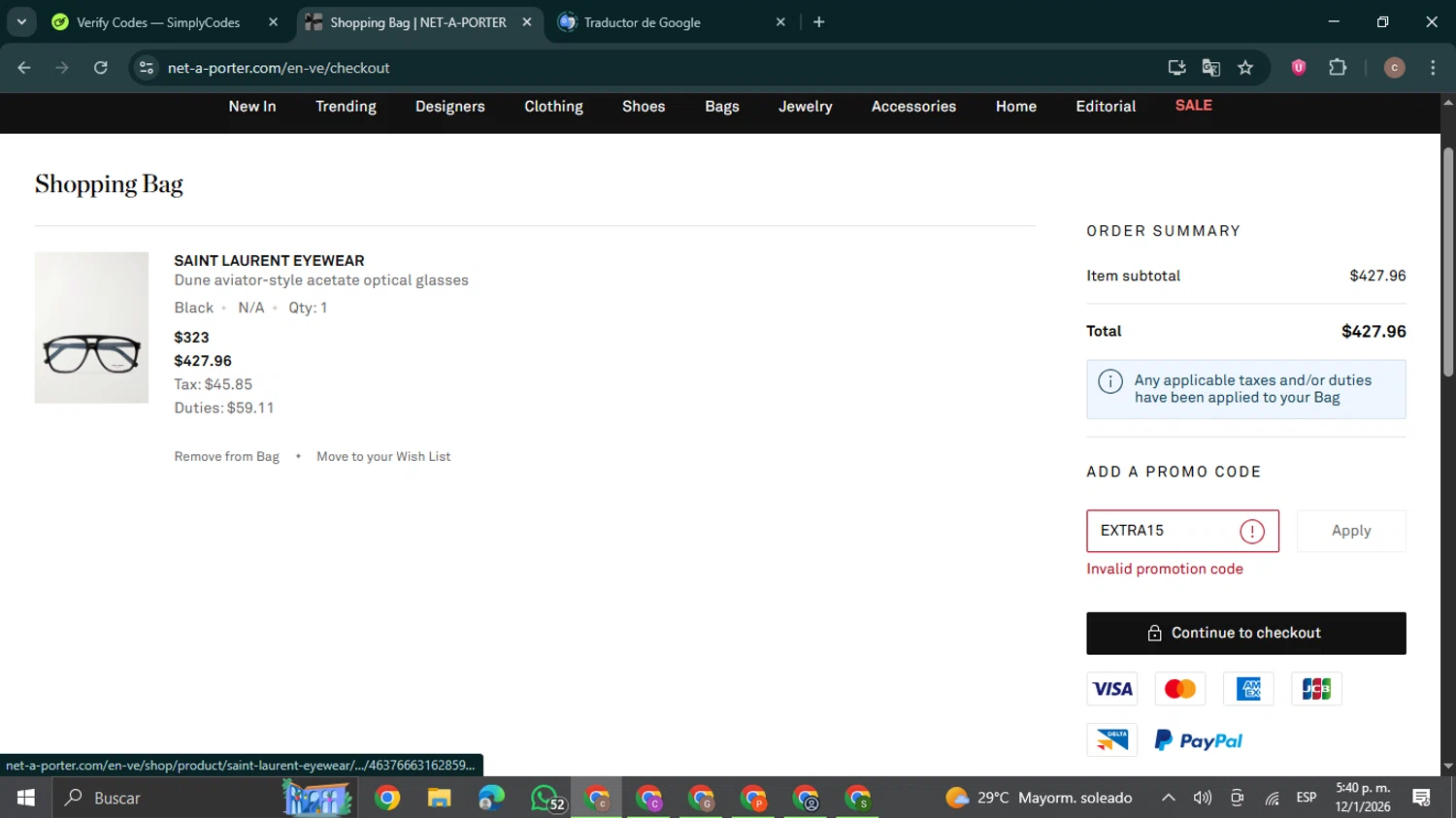The width and height of the screenshot is (1456, 818).
Task: Open the Google Translate page icon
Action: [1210, 68]
